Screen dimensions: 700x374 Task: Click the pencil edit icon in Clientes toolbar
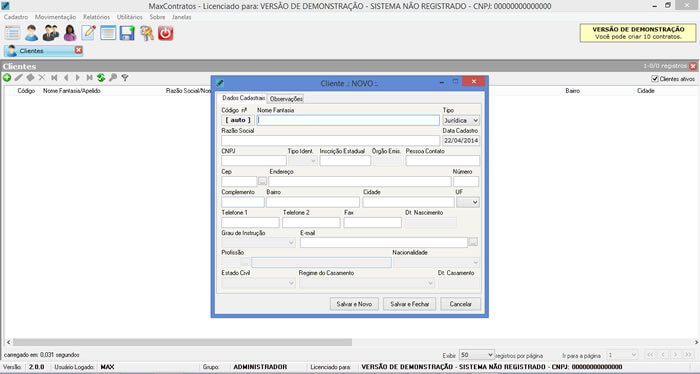point(18,78)
